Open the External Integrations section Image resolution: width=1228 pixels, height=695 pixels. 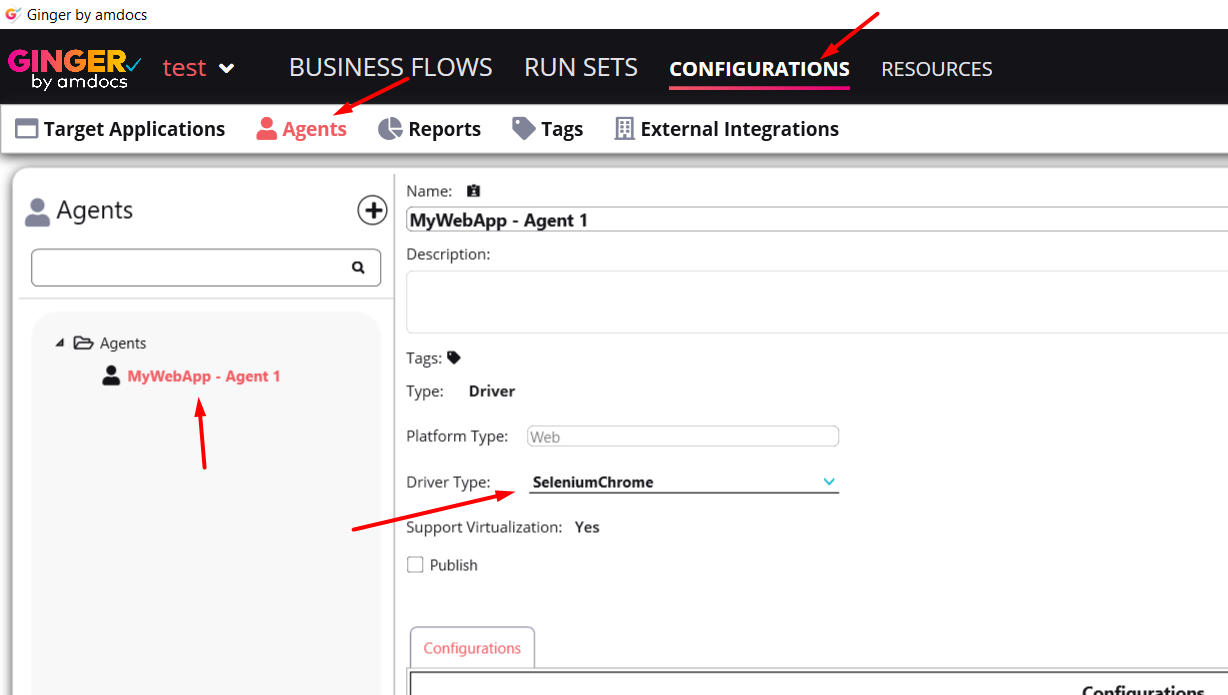point(726,129)
